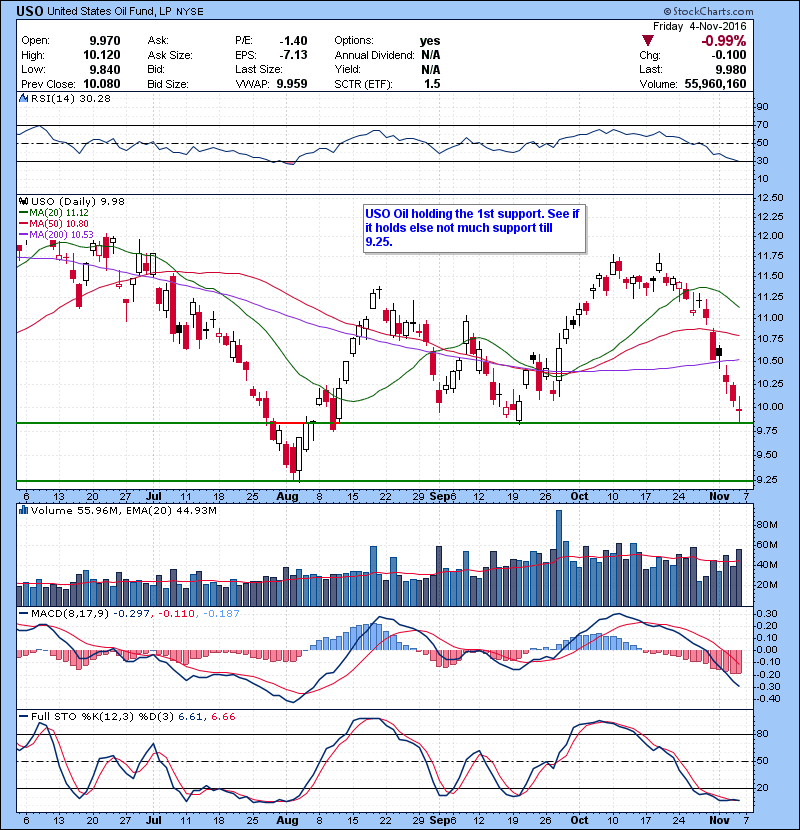800x830 pixels.
Task: Click the lower green support line at 9.25
Action: coord(385,481)
